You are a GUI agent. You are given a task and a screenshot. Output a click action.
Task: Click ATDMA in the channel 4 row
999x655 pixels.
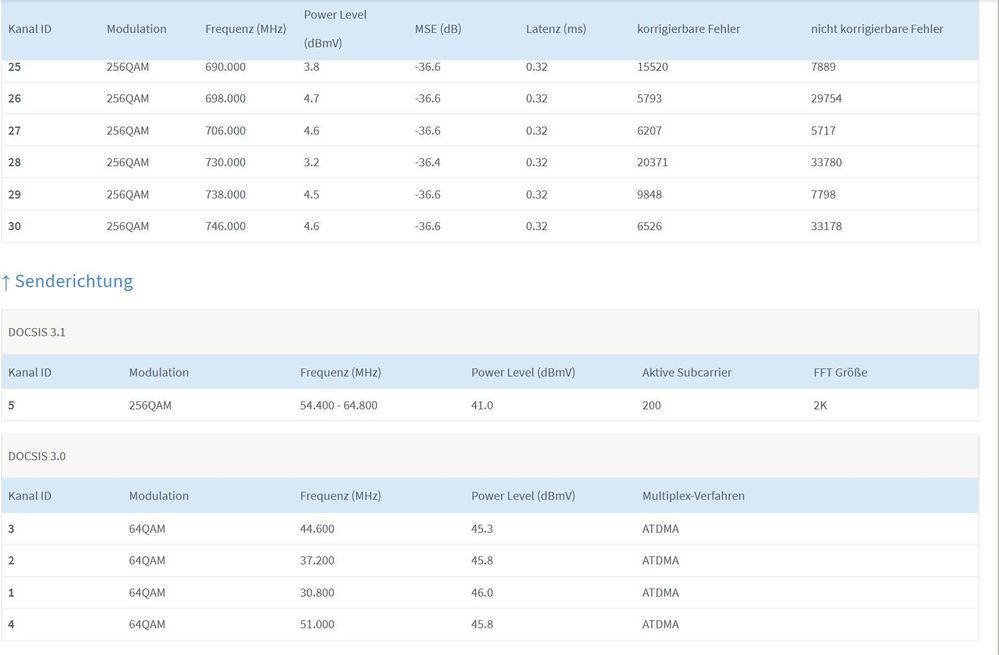(x=660, y=624)
